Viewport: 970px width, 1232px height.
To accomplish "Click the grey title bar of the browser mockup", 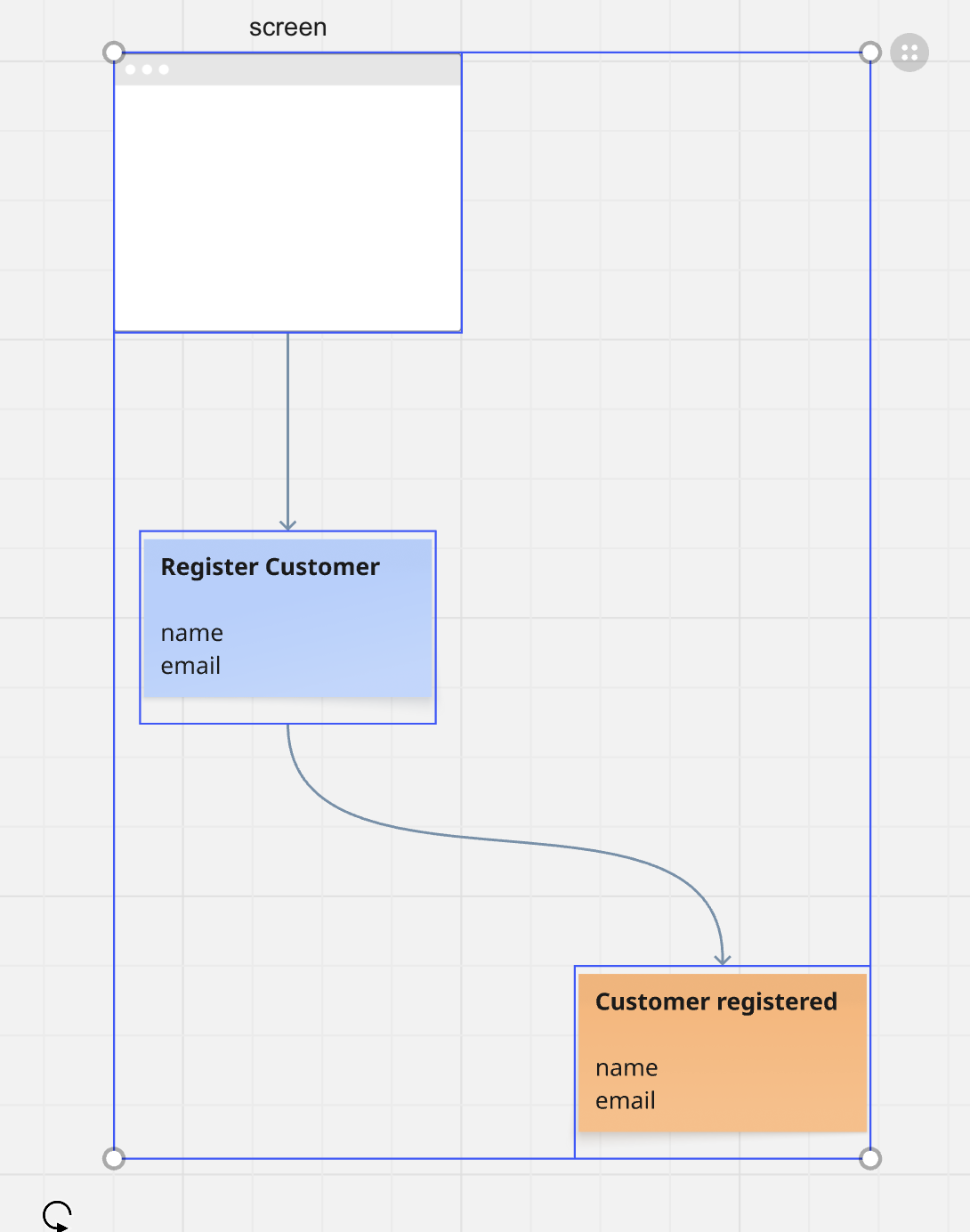I will click(x=311, y=69).
